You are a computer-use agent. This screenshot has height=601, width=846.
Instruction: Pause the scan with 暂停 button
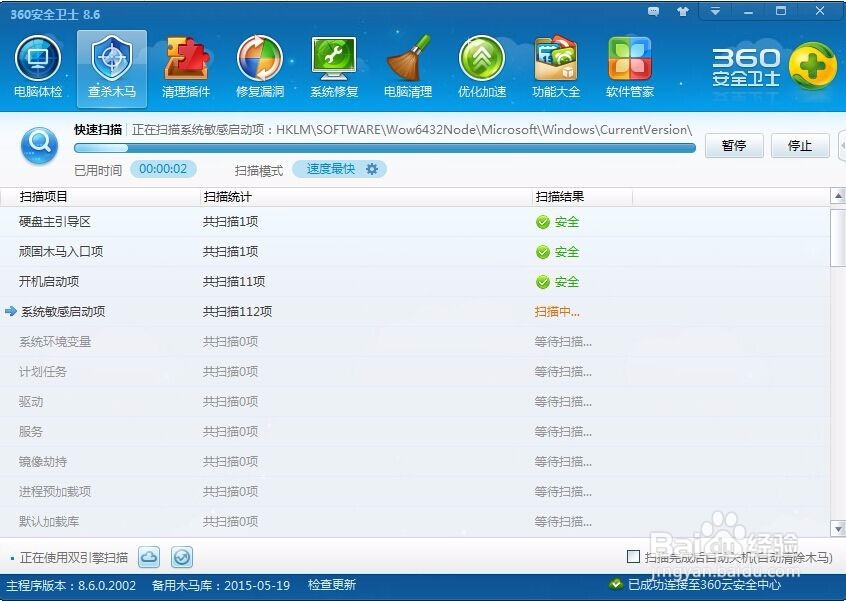pos(734,146)
